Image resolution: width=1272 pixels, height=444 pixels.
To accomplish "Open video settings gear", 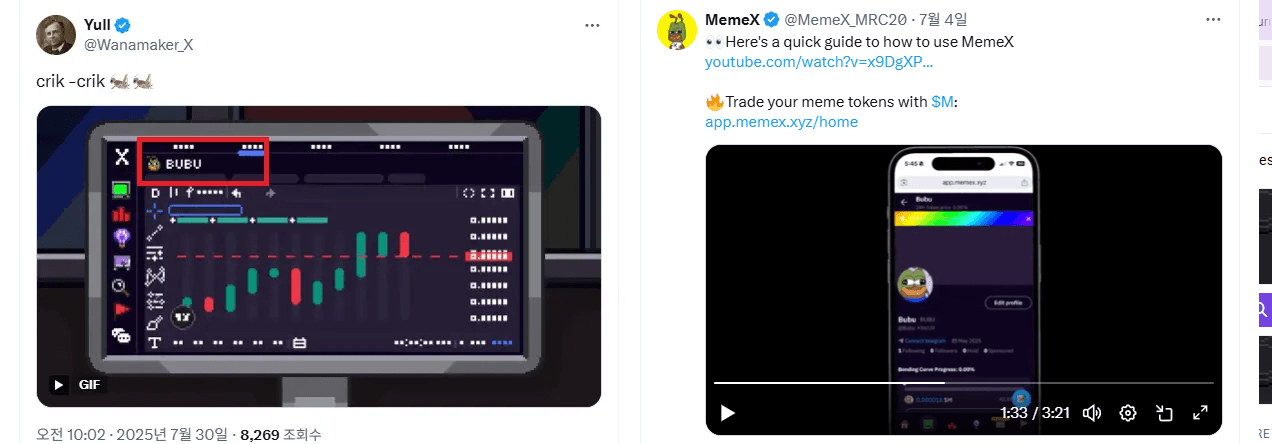I will pyautogui.click(x=1128, y=412).
